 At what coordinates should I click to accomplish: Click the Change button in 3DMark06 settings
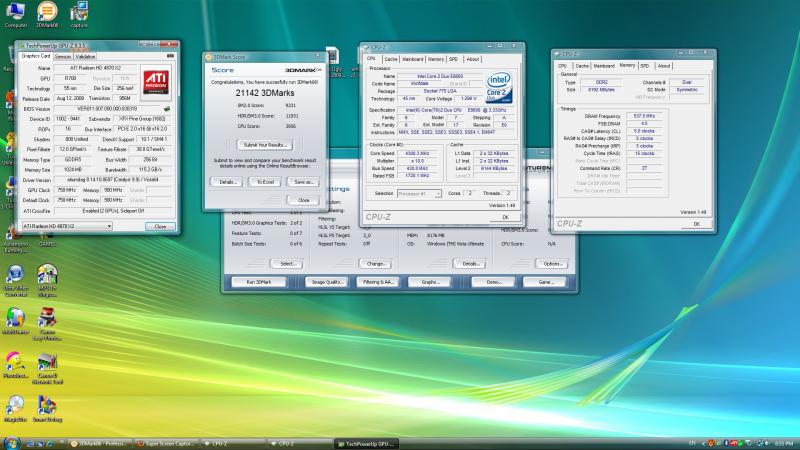375,264
